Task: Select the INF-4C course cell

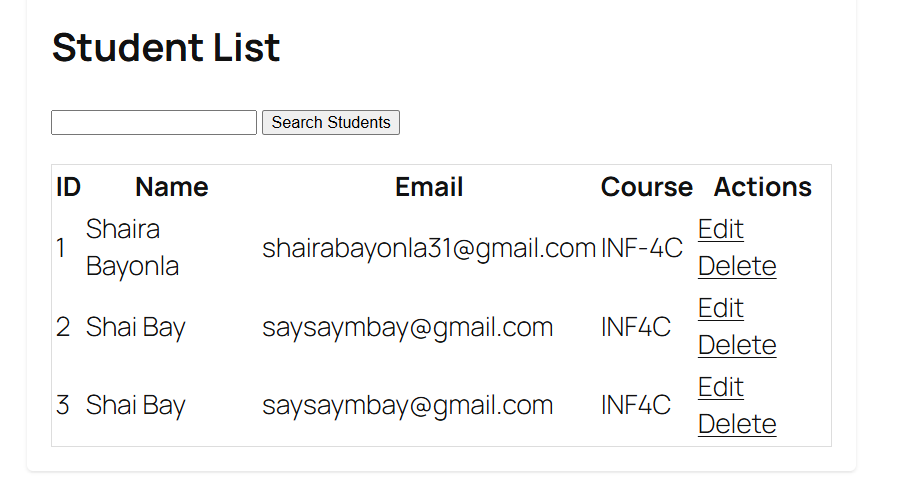Action: click(641, 248)
